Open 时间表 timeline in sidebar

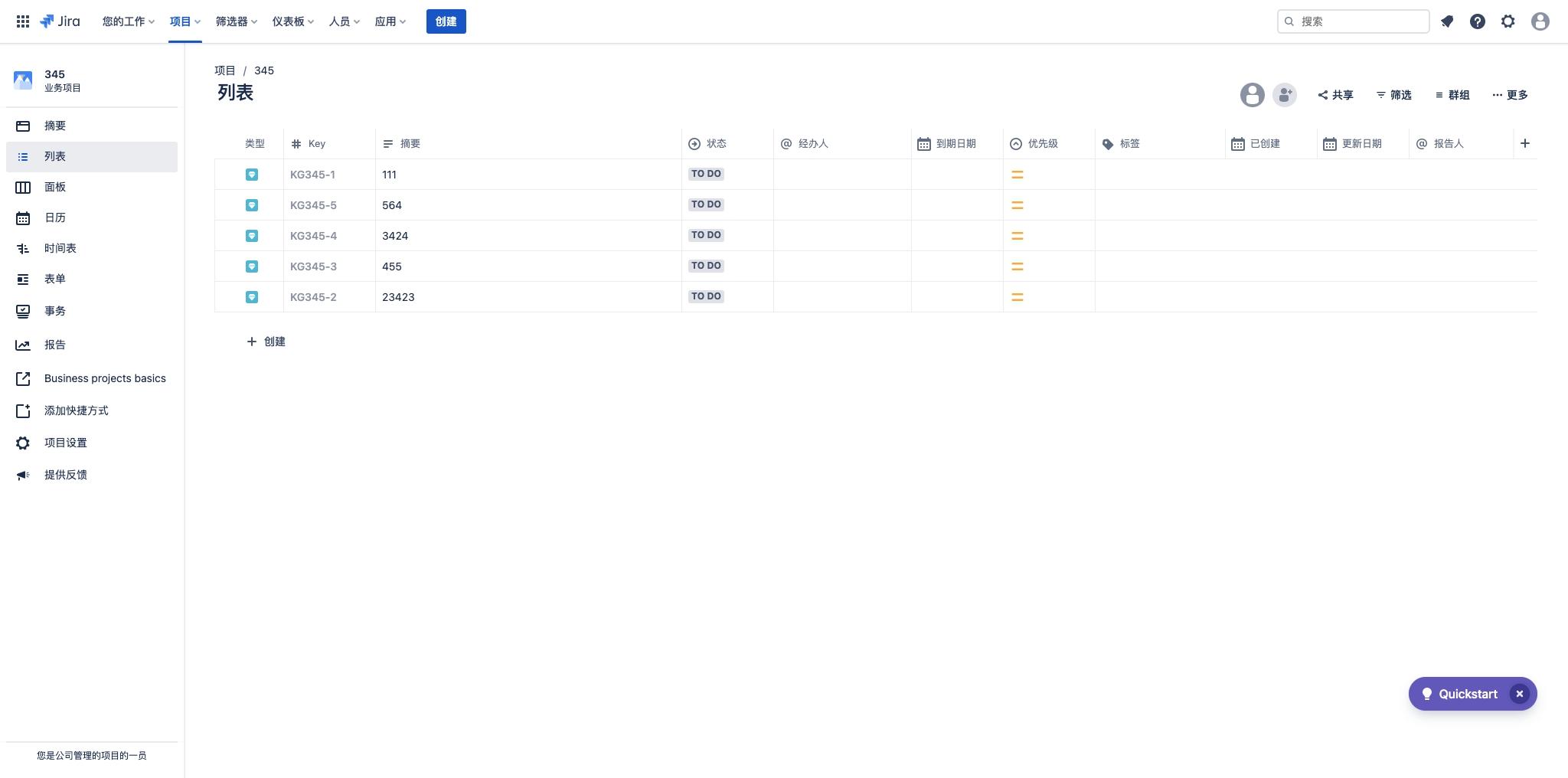point(92,248)
